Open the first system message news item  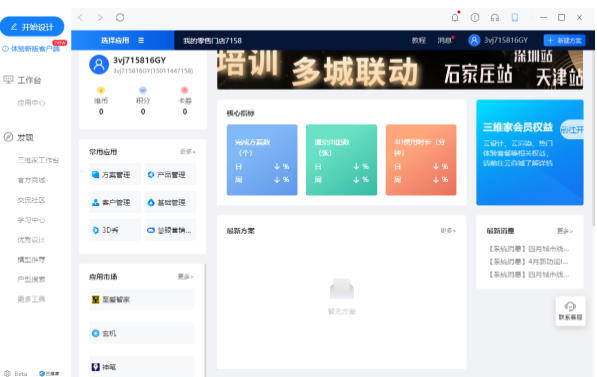pos(529,249)
